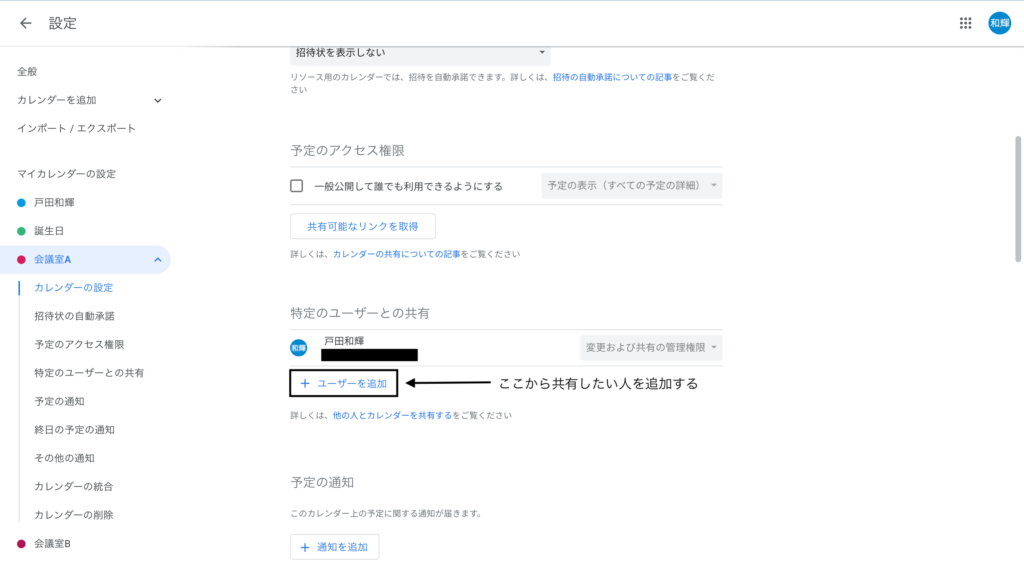Jump to 招待状の自動承諾 section
The image size is (1024, 561).
pyautogui.click(x=74, y=316)
